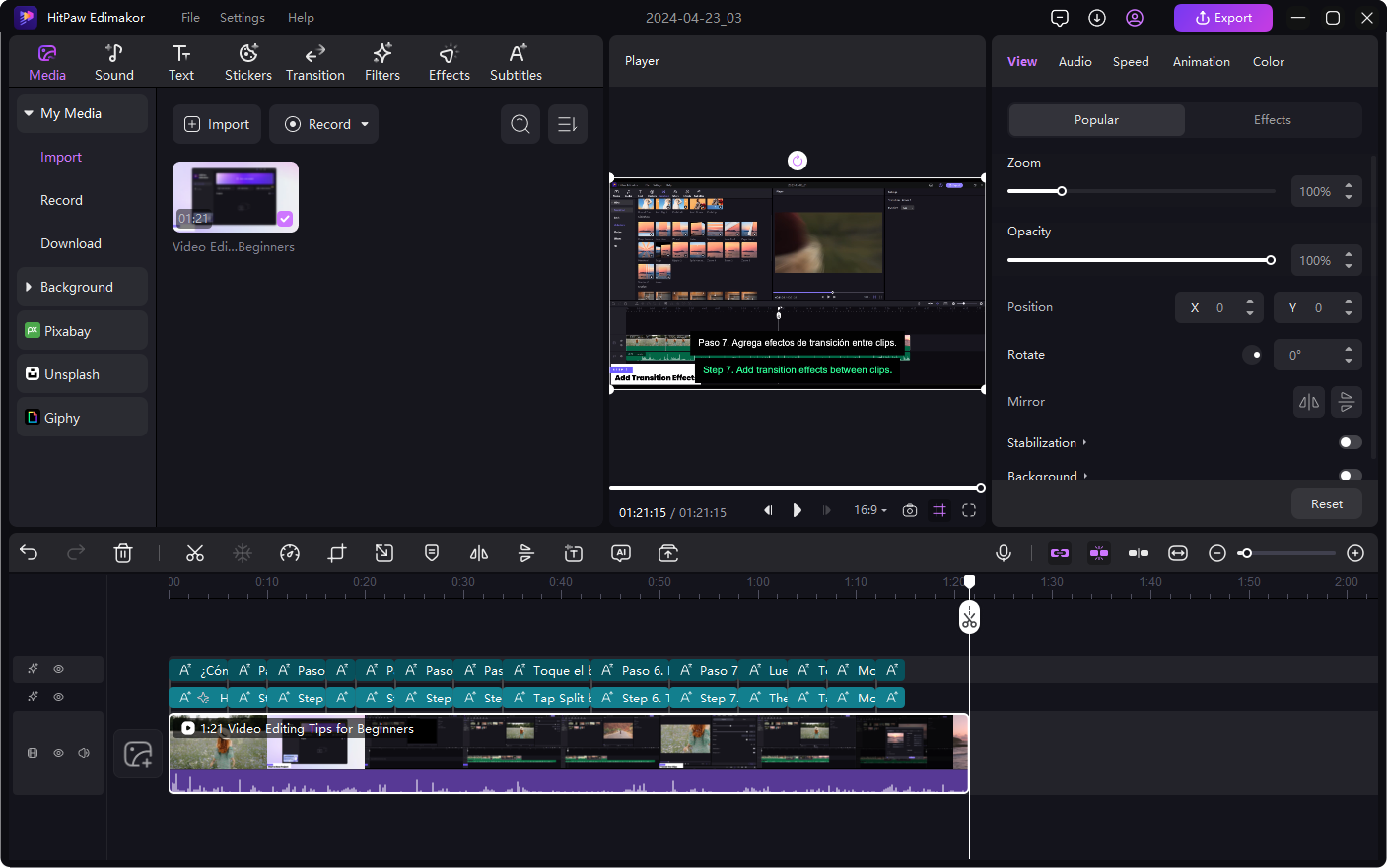Click the Split scissors icon in timeline toolbar
This screenshot has width=1387, height=868.
[195, 553]
